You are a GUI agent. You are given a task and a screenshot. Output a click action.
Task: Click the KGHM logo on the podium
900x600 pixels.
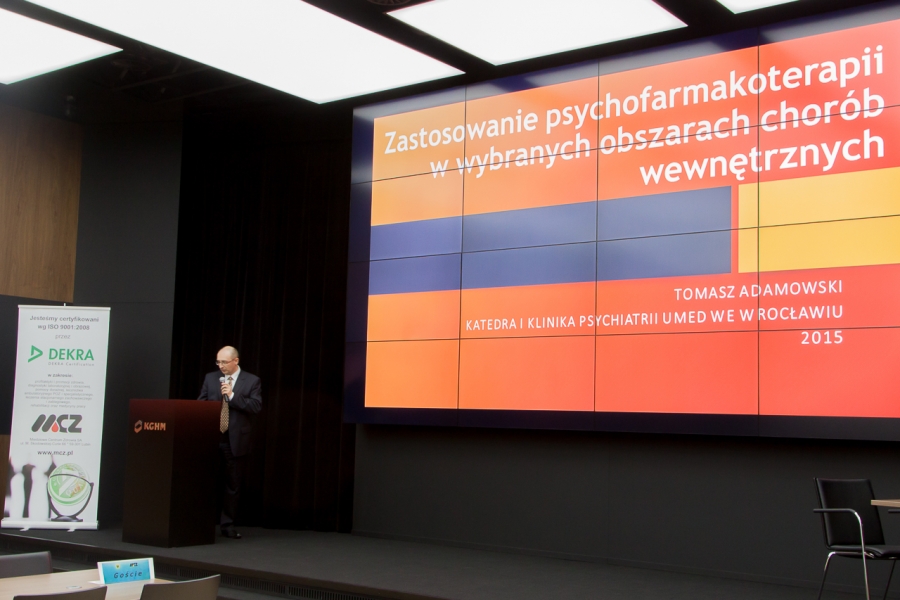tap(151, 426)
